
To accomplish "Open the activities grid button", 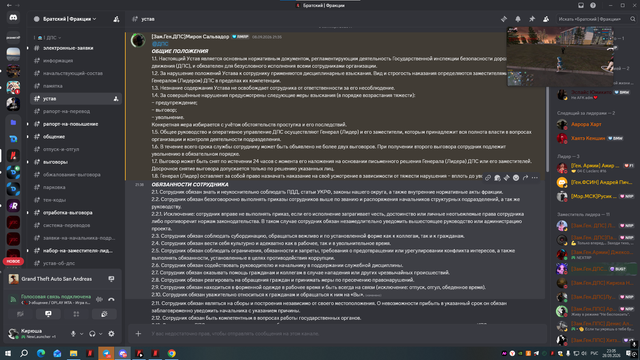I will [x=76, y=314].
